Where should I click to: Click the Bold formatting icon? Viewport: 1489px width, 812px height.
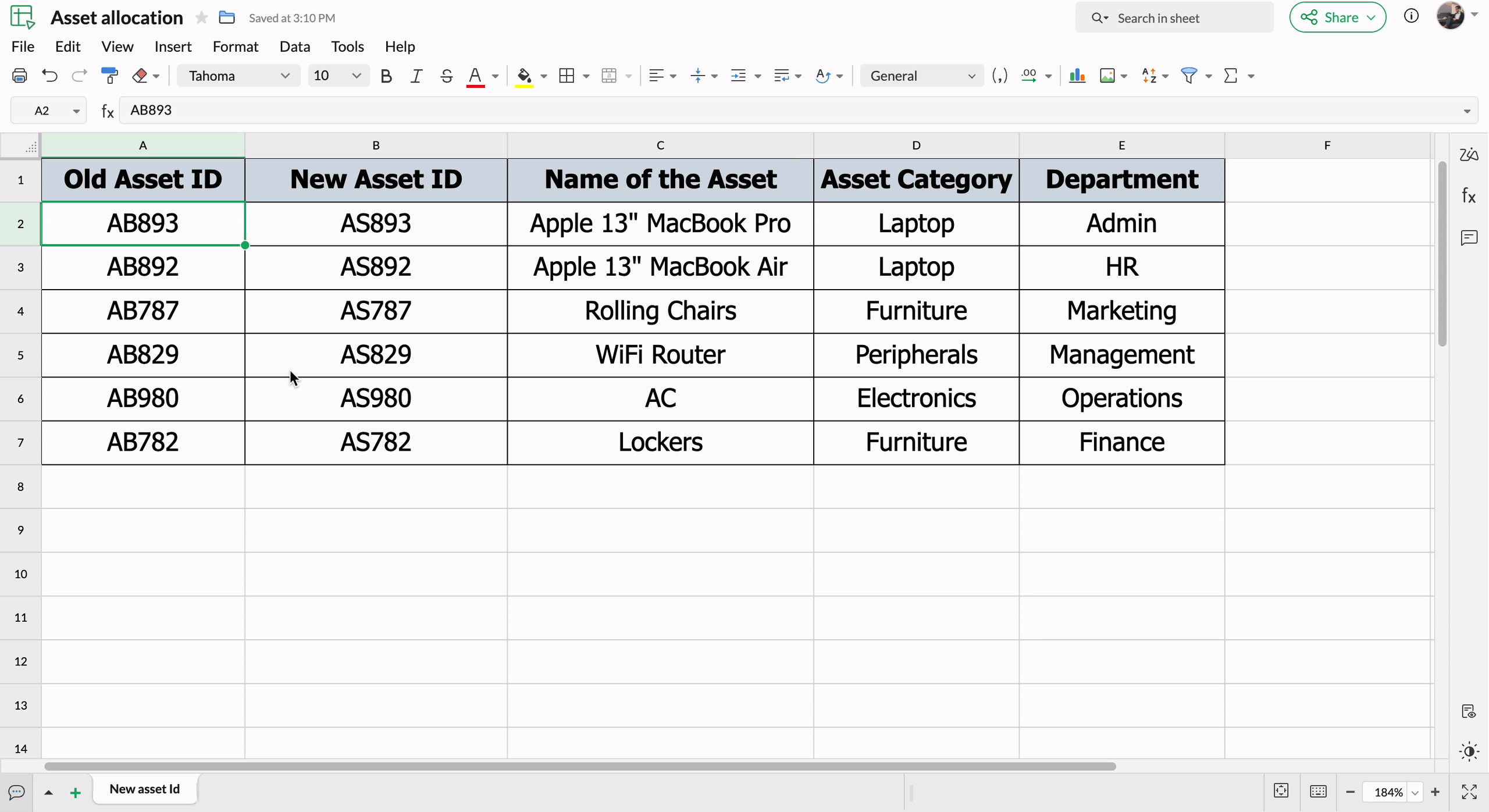[x=387, y=76]
